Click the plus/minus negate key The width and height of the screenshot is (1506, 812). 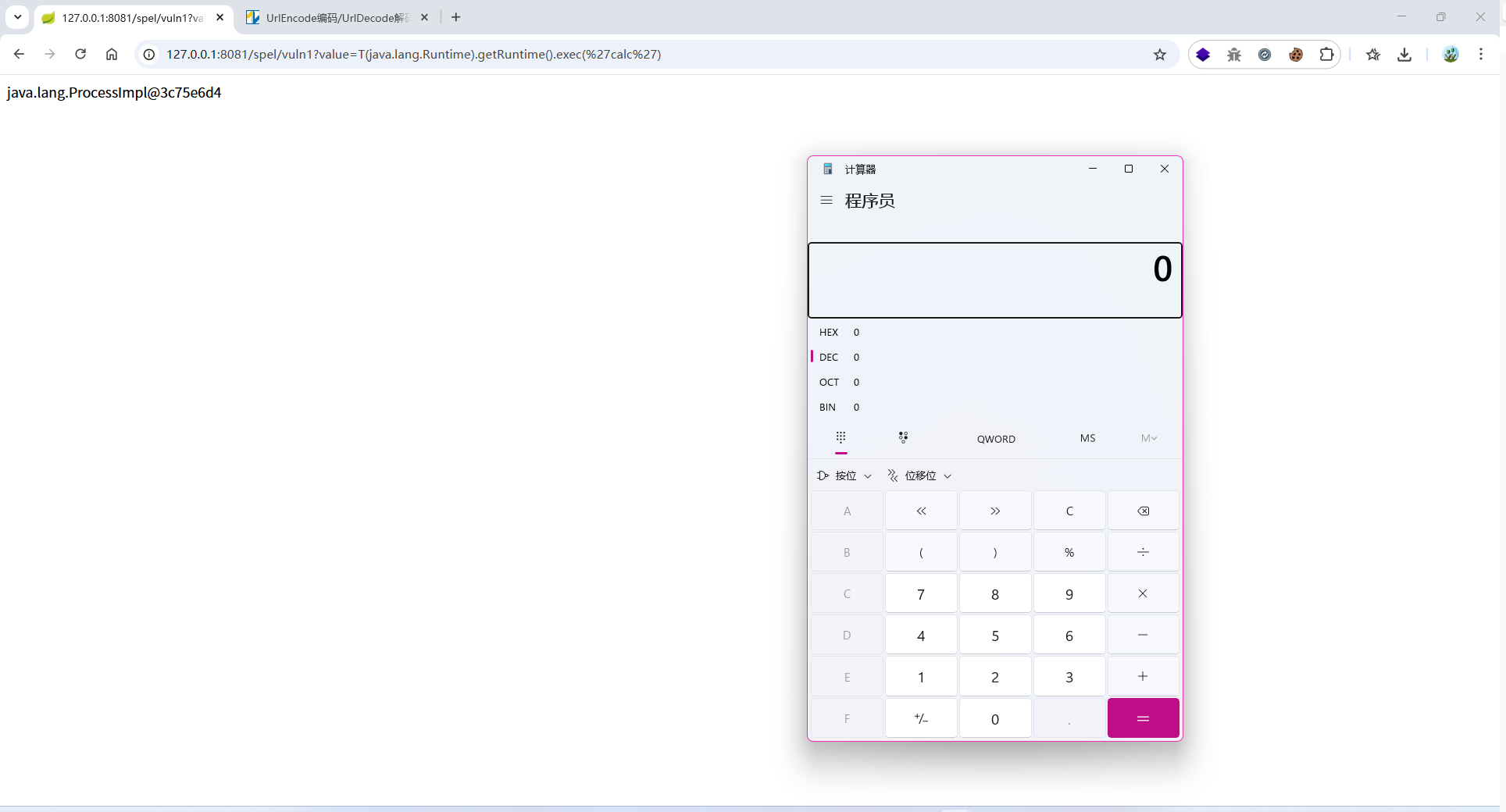click(x=921, y=718)
